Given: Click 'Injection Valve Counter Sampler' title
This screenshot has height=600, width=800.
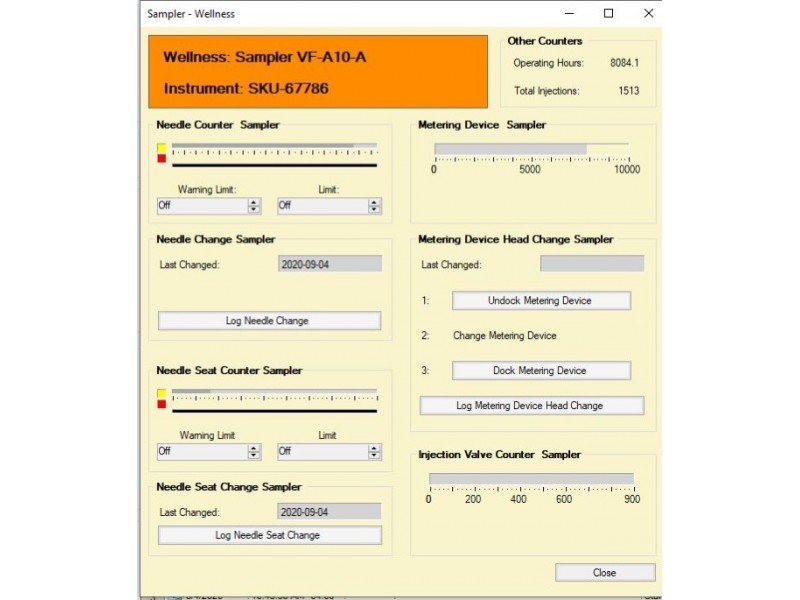Looking at the screenshot, I should (x=499, y=454).
